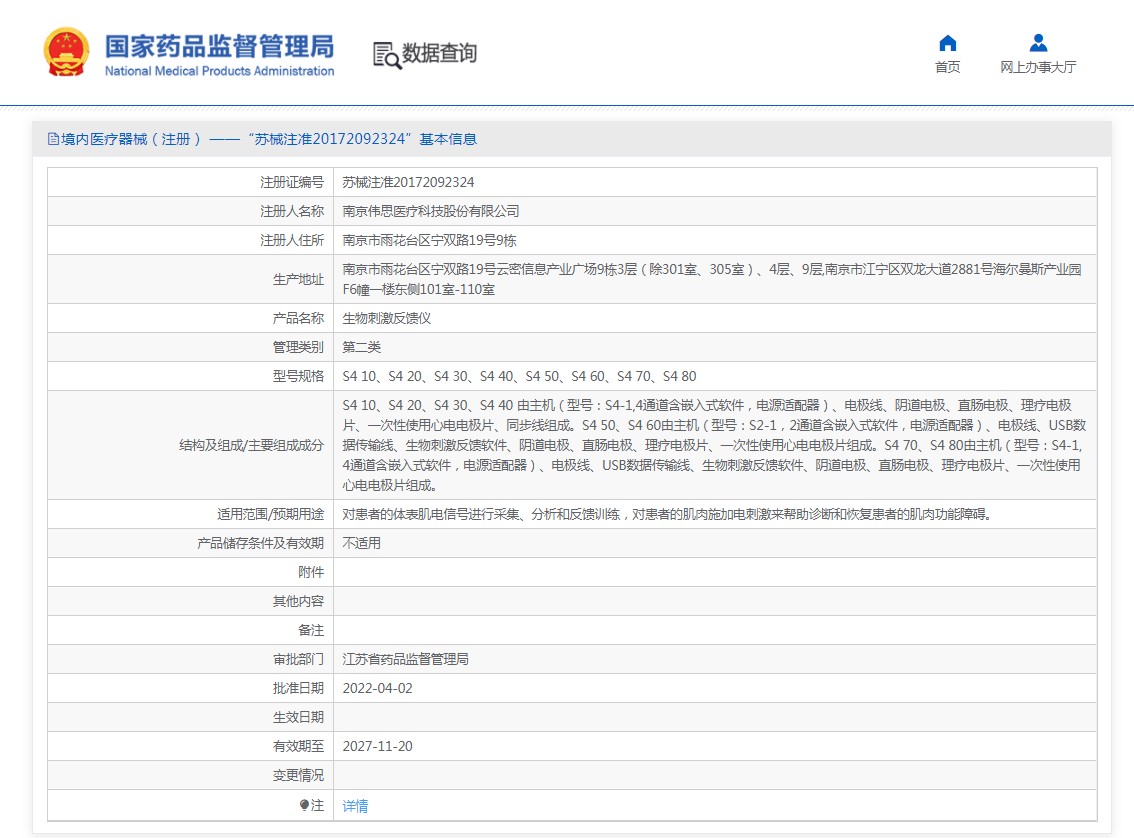Click the 审批部门 label
The width and height of the screenshot is (1134, 838).
pyautogui.click(x=298, y=659)
